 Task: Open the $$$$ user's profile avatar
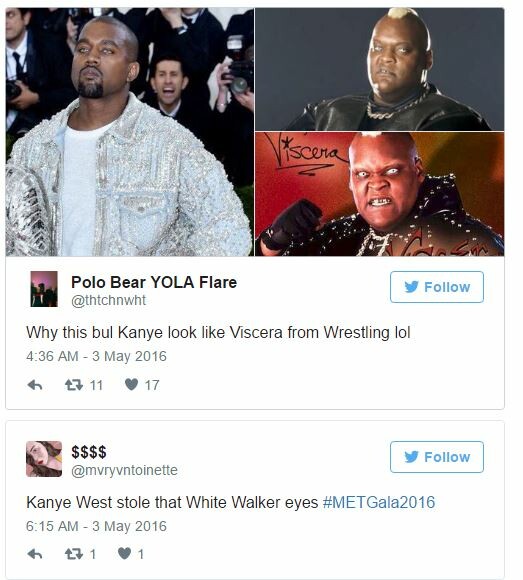44,459
